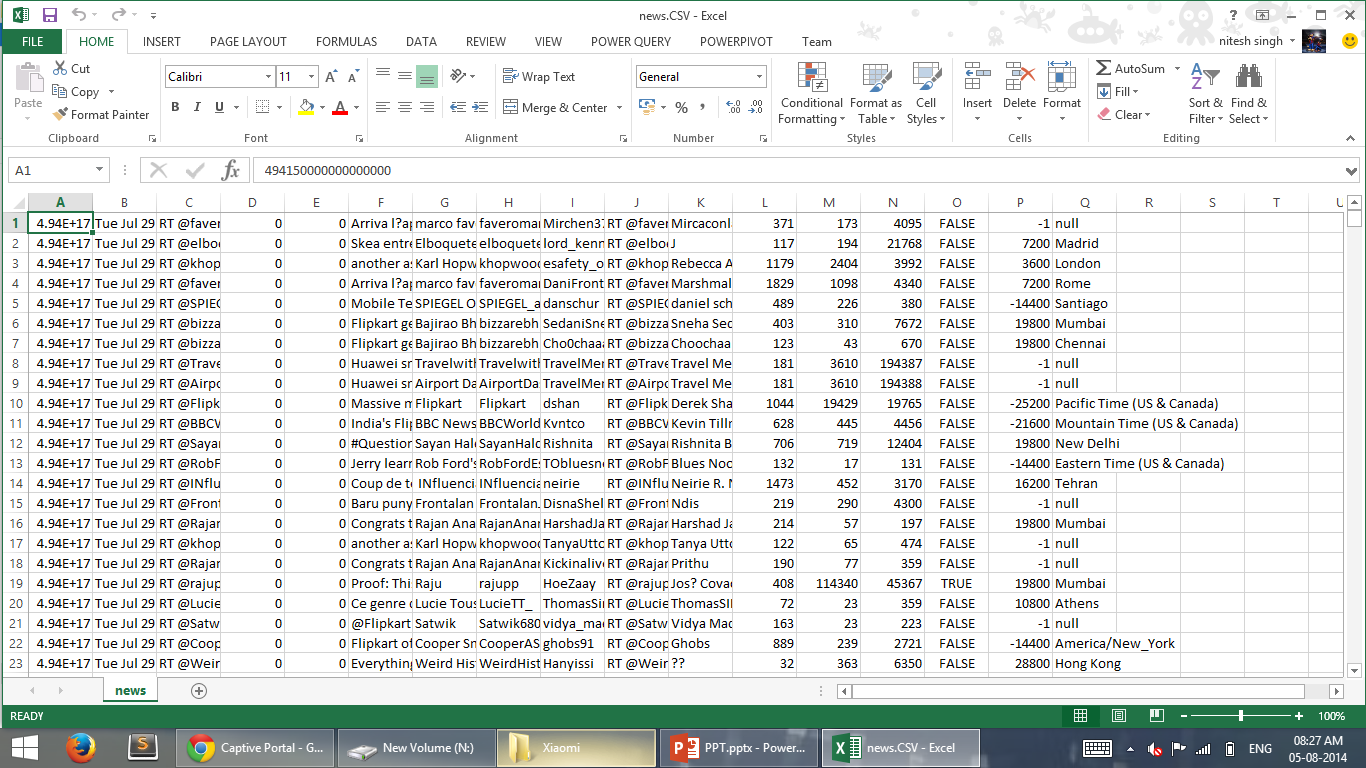Open the font size dropdown
Image resolution: width=1366 pixels, height=768 pixels.
[312, 77]
